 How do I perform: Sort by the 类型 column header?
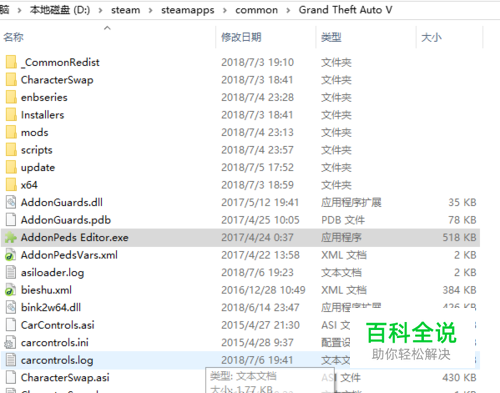[x=331, y=37]
